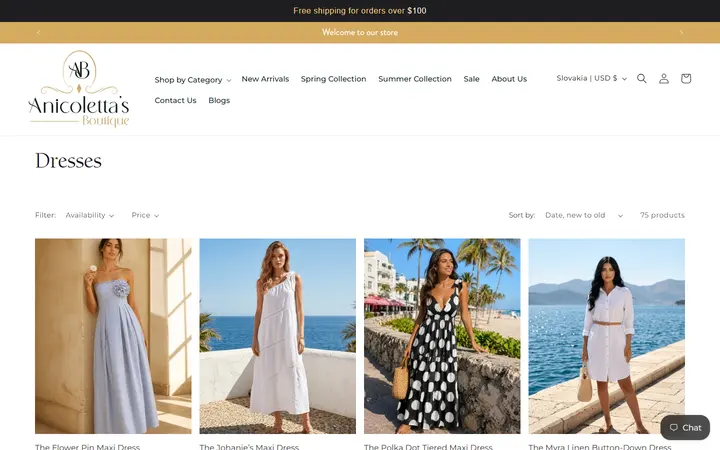Click The Myra Linen Button-Down Dress title

click(x=600, y=446)
